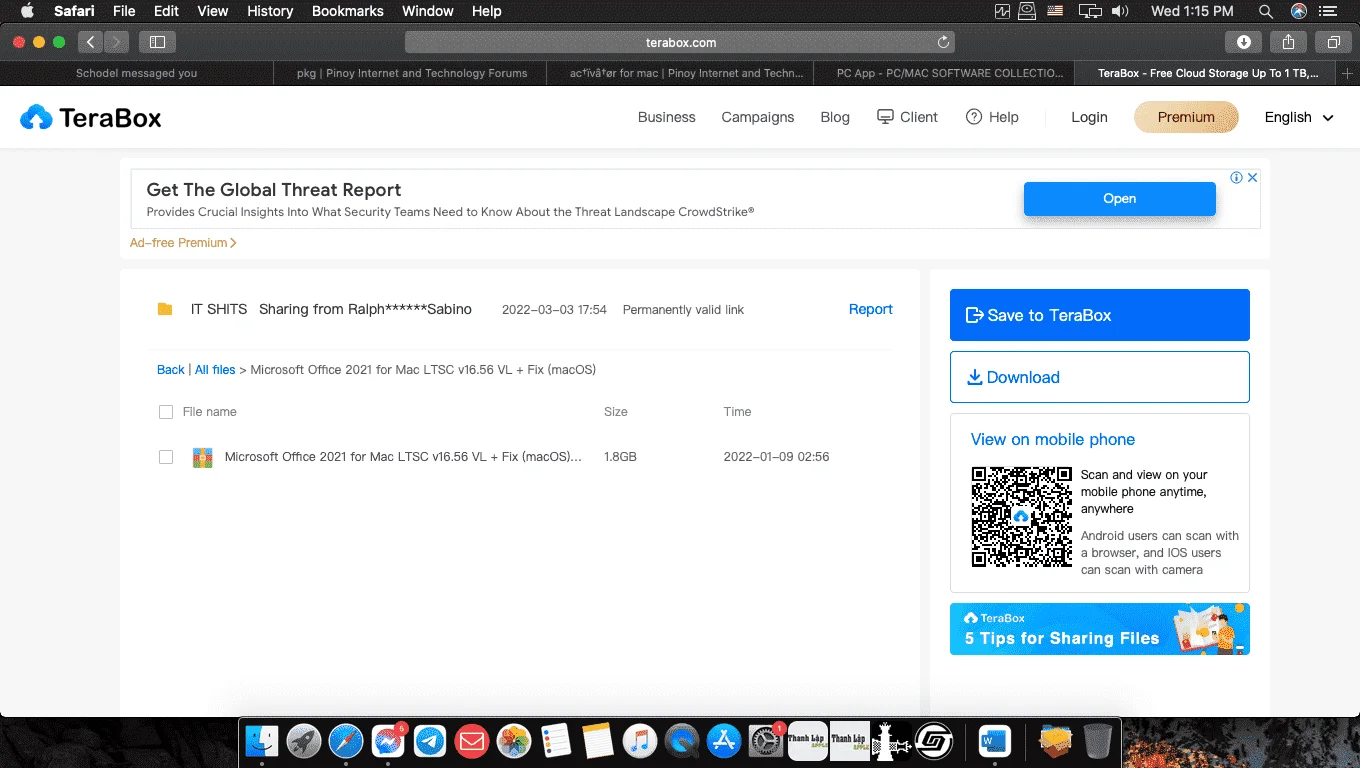Click the Login link
The width and height of the screenshot is (1360, 768).
click(1089, 117)
